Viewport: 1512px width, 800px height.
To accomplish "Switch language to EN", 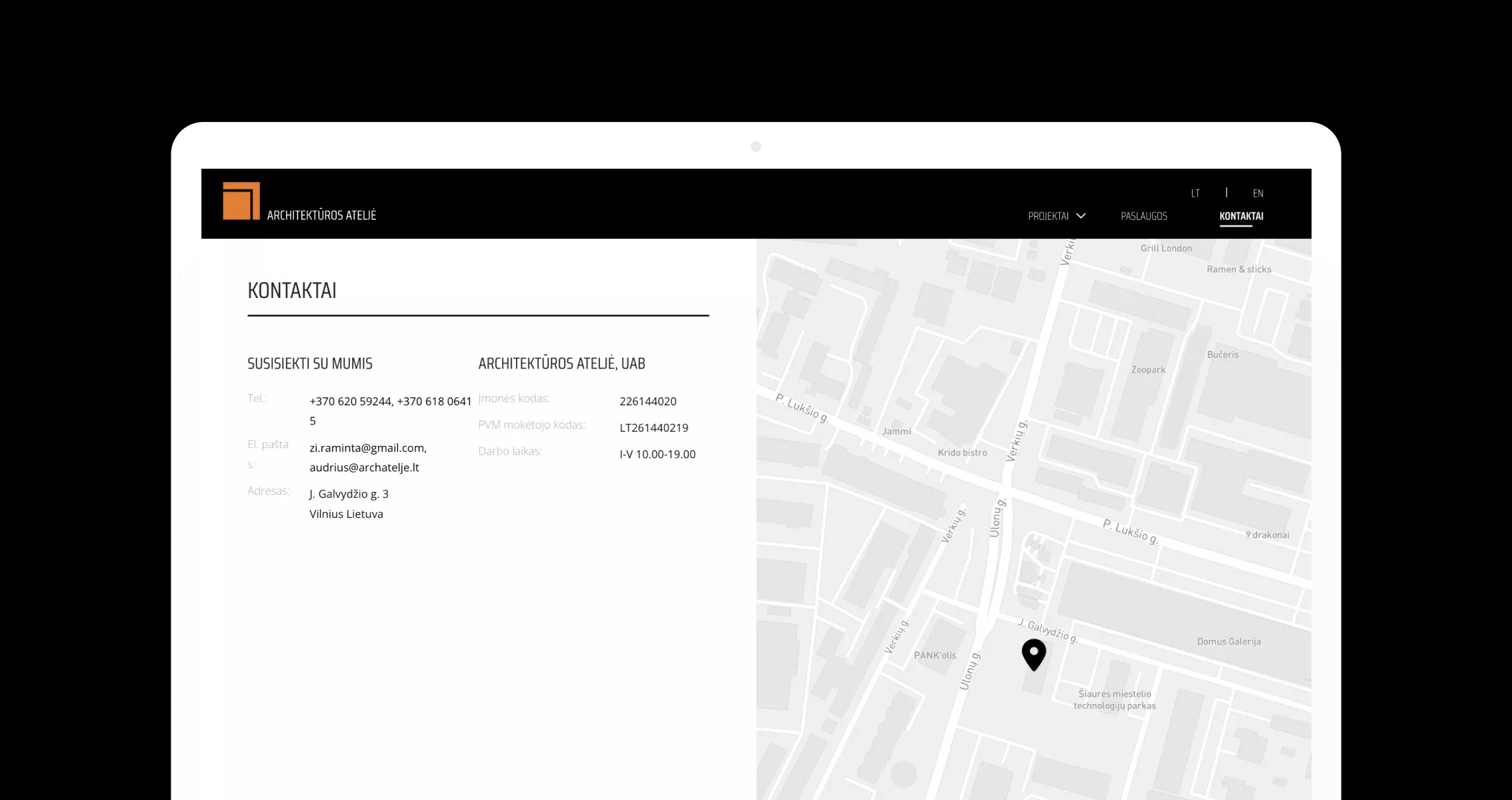I will 1258,193.
